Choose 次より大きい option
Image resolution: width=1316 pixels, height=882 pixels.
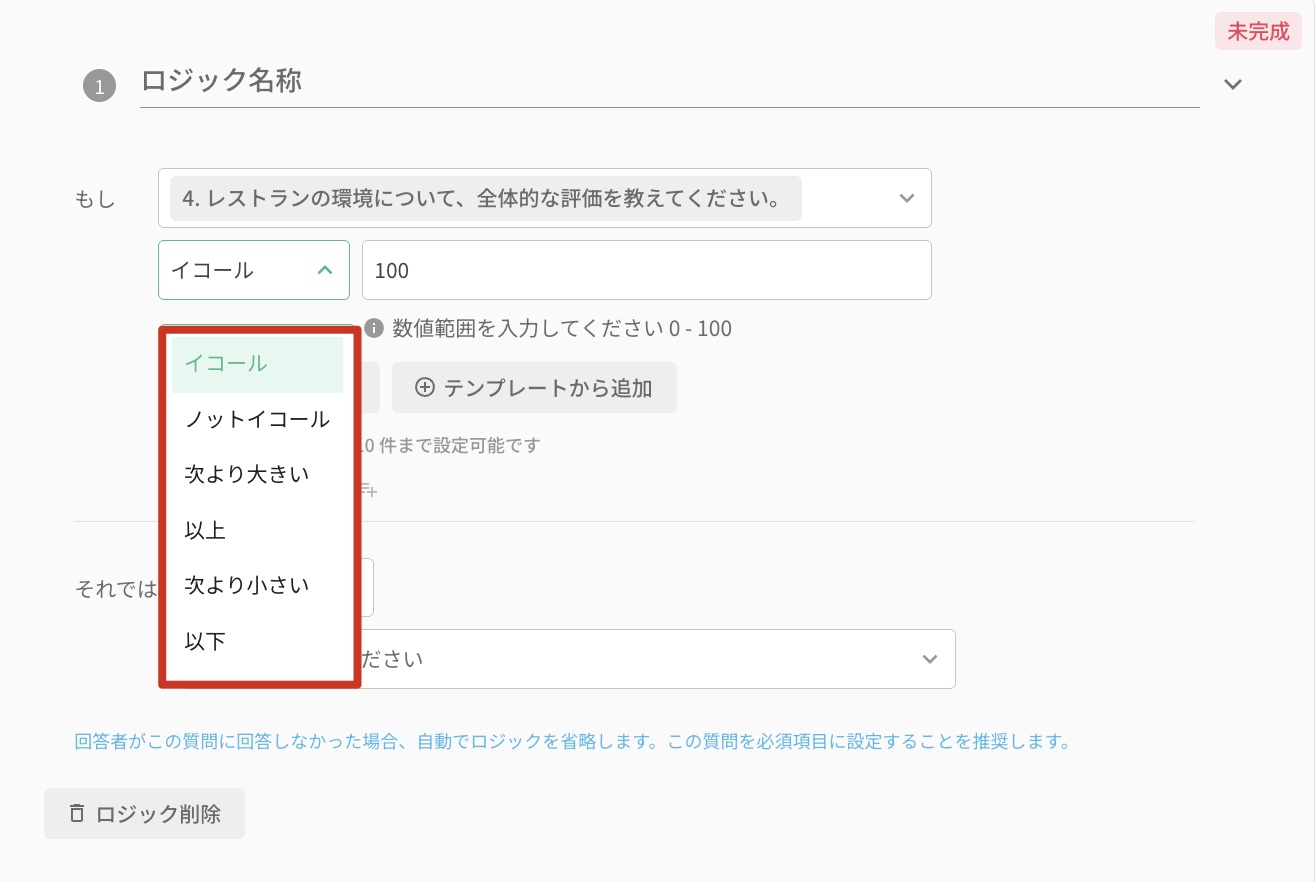point(257,475)
